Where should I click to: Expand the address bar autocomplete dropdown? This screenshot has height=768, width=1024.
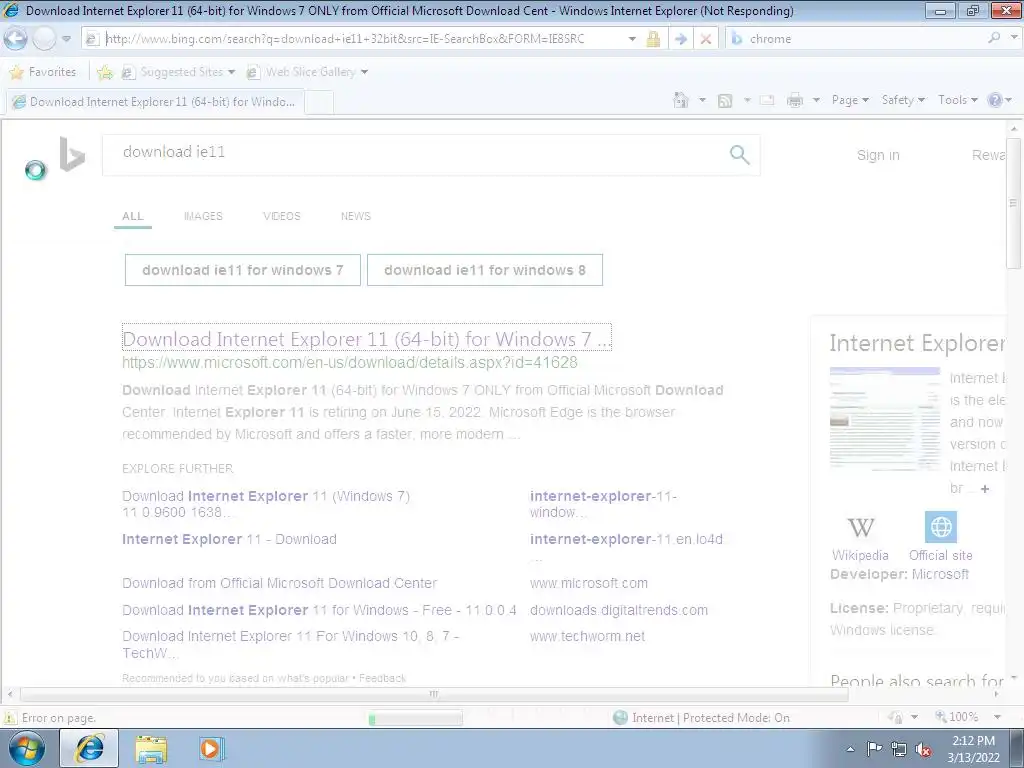[x=632, y=39]
